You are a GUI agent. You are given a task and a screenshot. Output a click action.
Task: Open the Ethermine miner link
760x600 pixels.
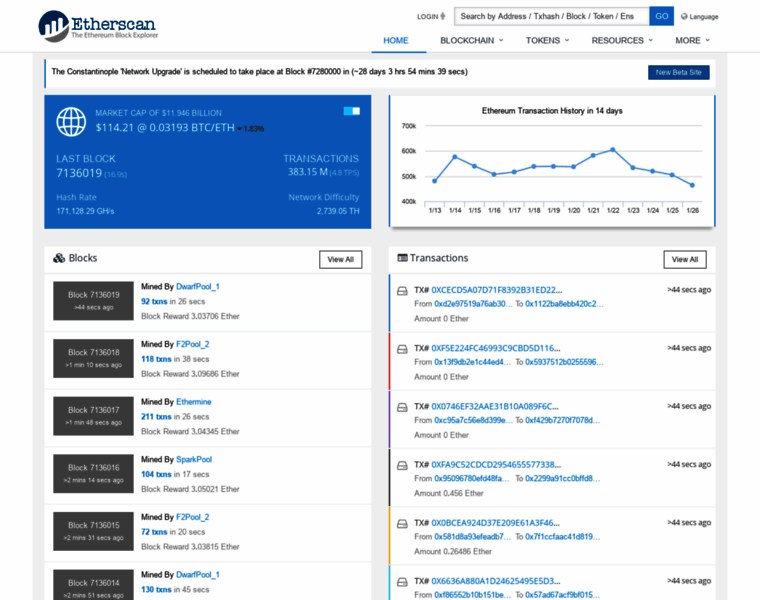[193, 402]
